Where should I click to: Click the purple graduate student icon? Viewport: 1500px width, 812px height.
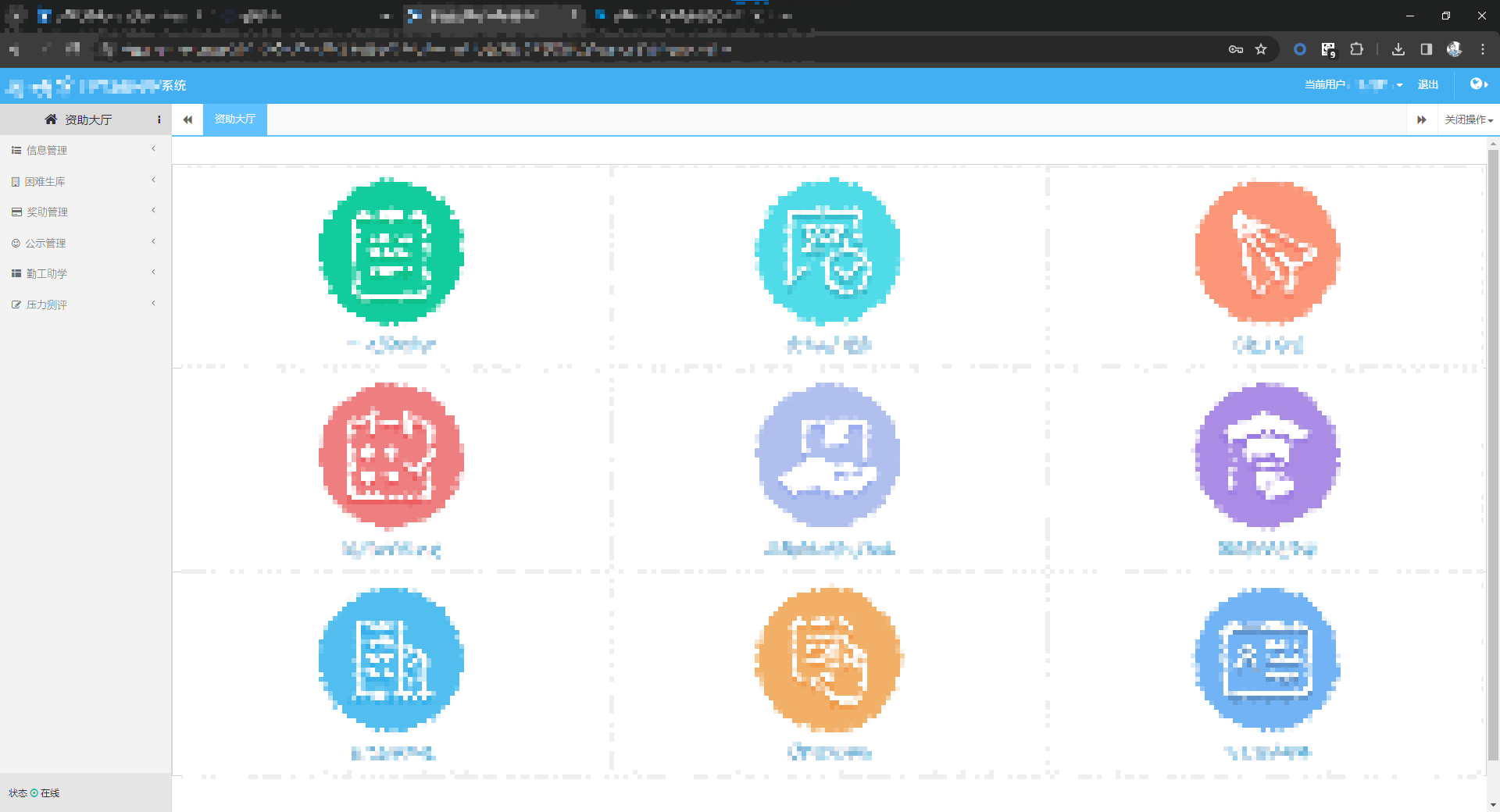(x=1267, y=455)
